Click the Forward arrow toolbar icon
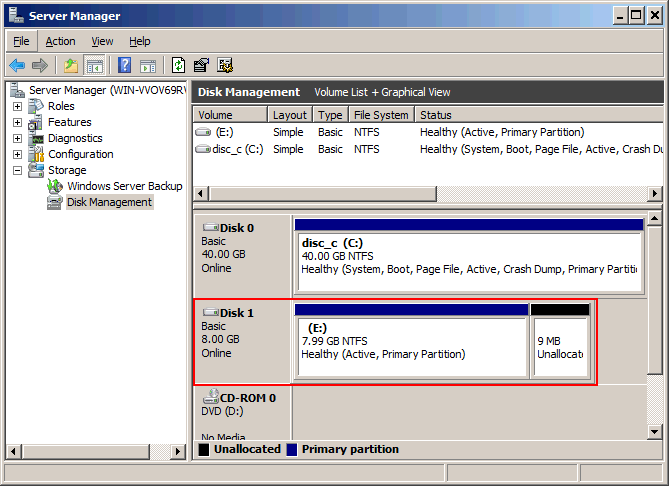Viewport: 669px width, 486px height. pos(40,65)
